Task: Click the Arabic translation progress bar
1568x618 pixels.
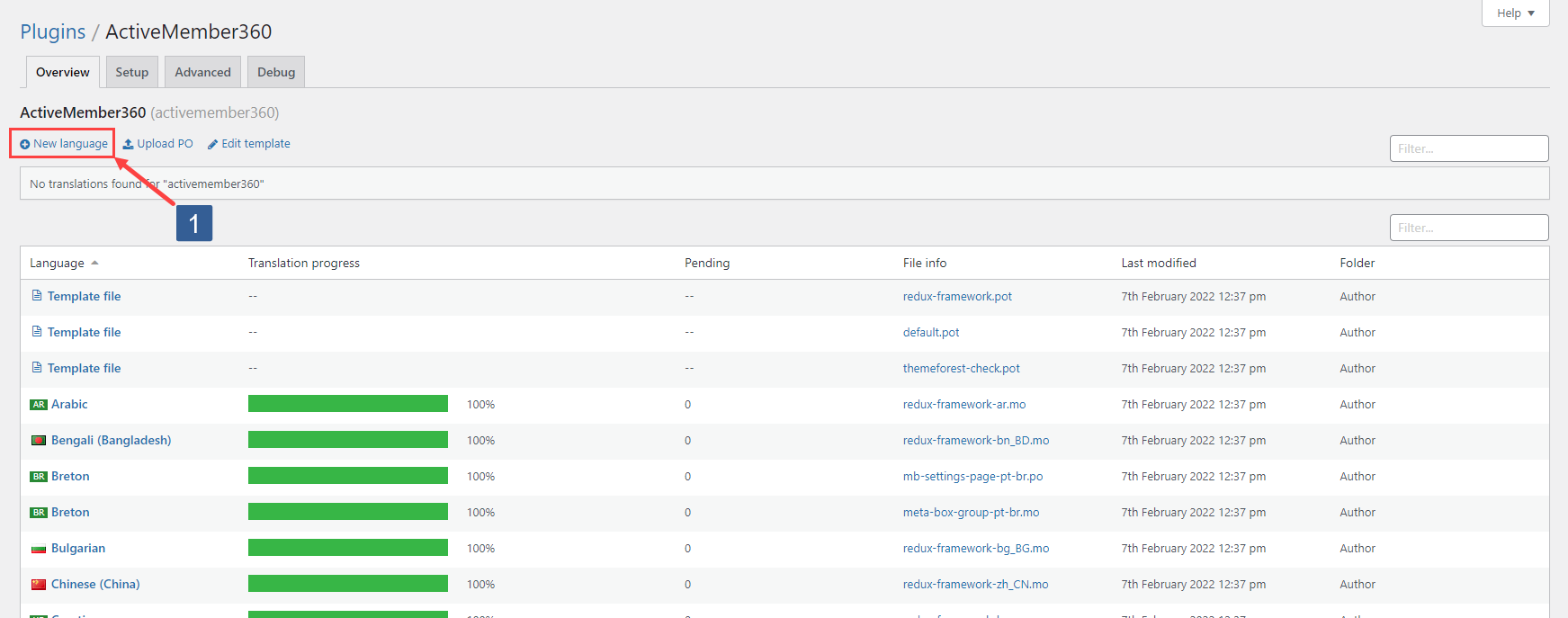Action: point(348,404)
